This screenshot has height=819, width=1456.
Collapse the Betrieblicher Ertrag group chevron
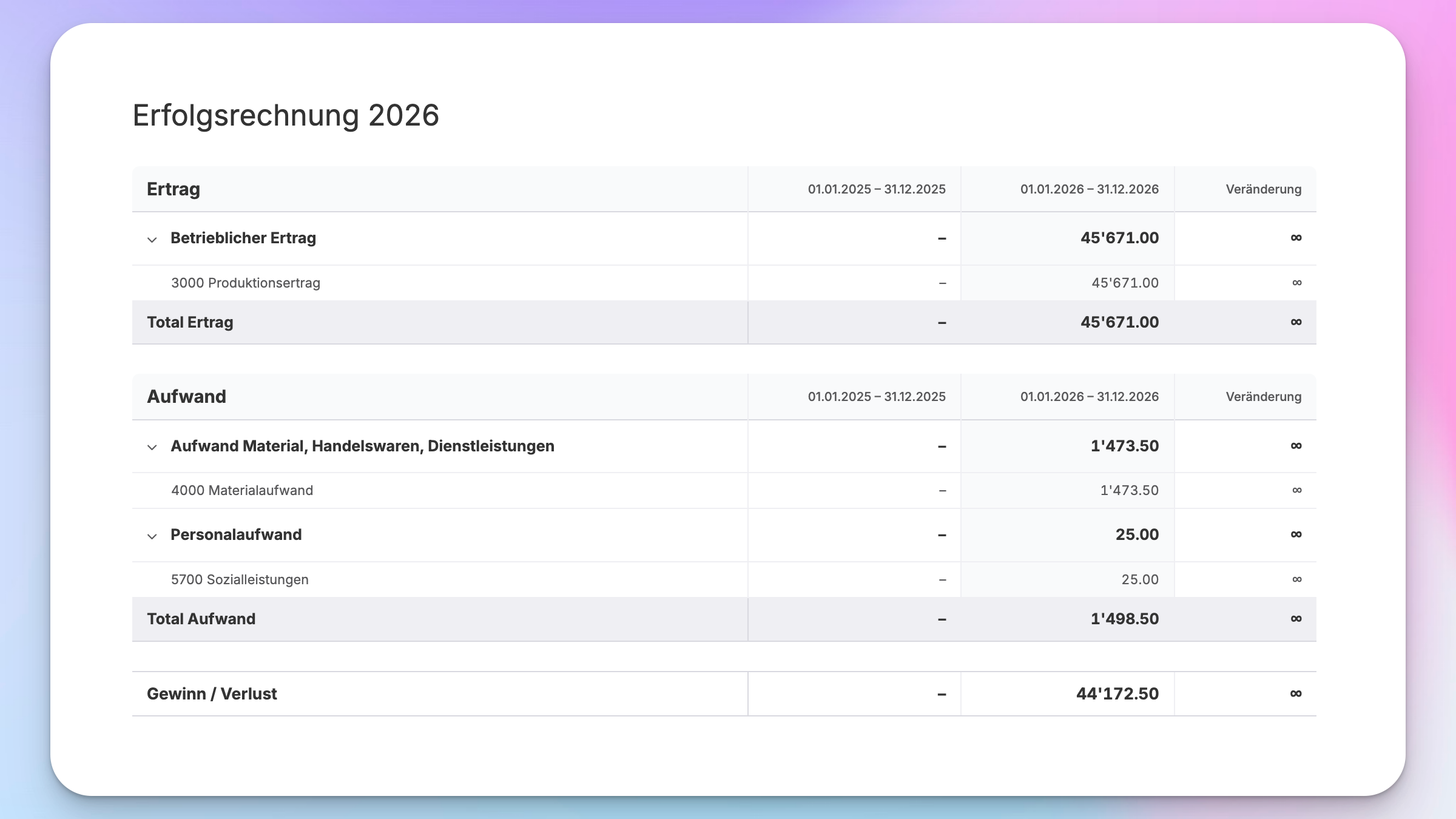pos(152,239)
